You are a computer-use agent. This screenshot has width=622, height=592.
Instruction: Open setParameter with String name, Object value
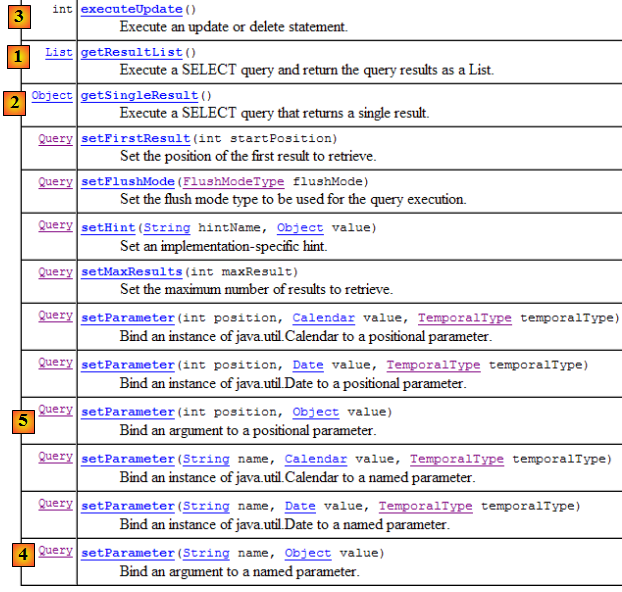(127, 552)
